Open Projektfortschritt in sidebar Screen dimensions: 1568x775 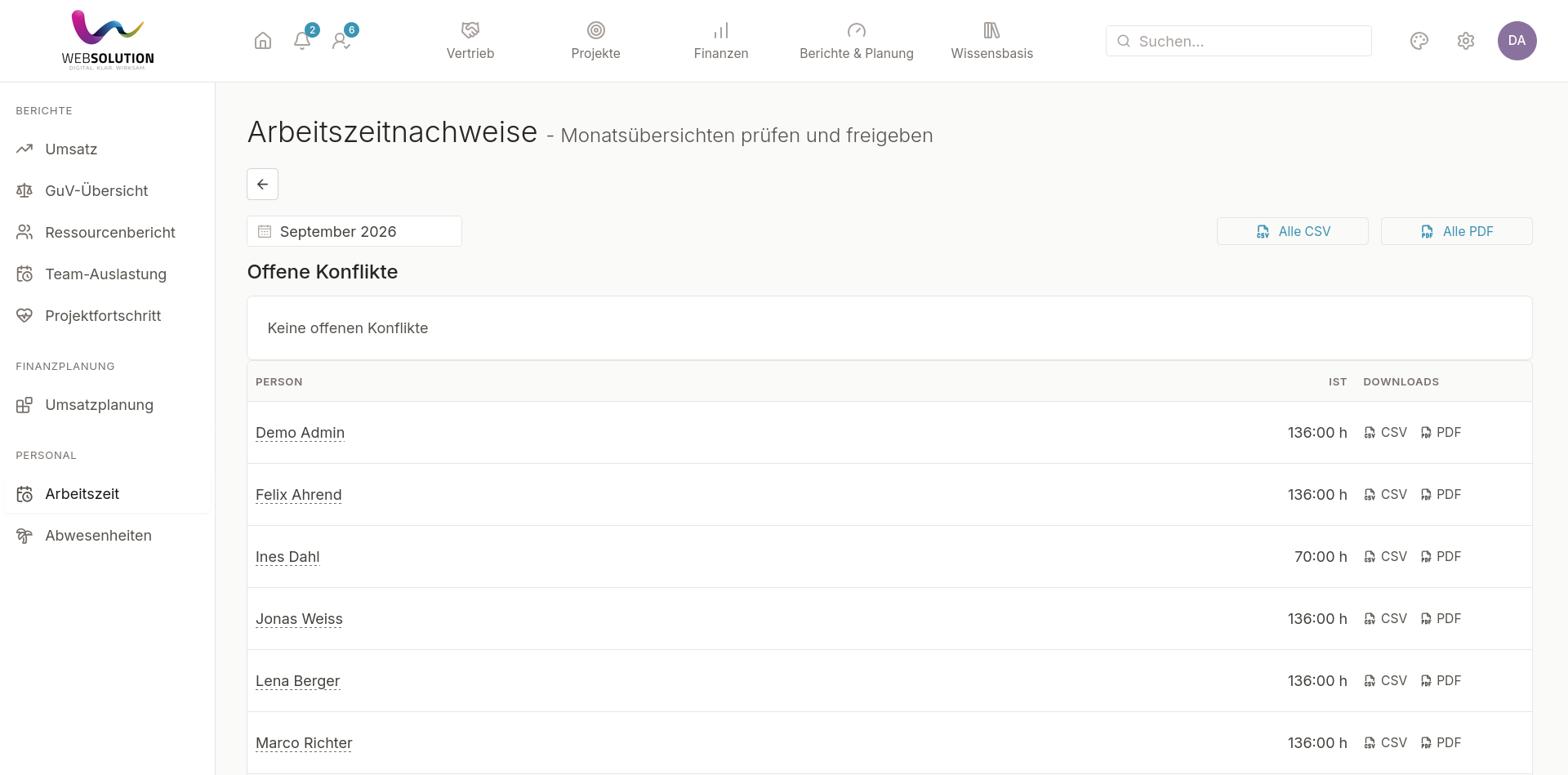106,316
